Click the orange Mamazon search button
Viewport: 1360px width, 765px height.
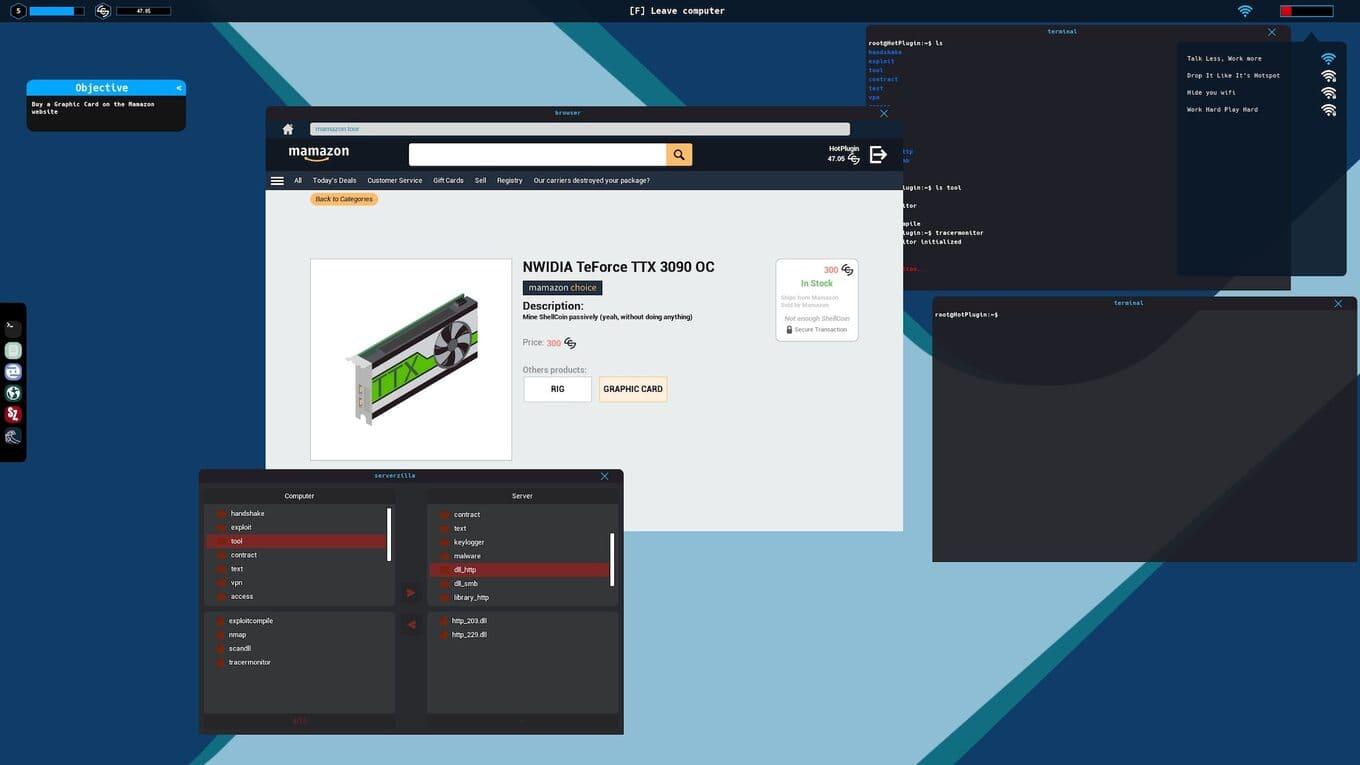[679, 155]
